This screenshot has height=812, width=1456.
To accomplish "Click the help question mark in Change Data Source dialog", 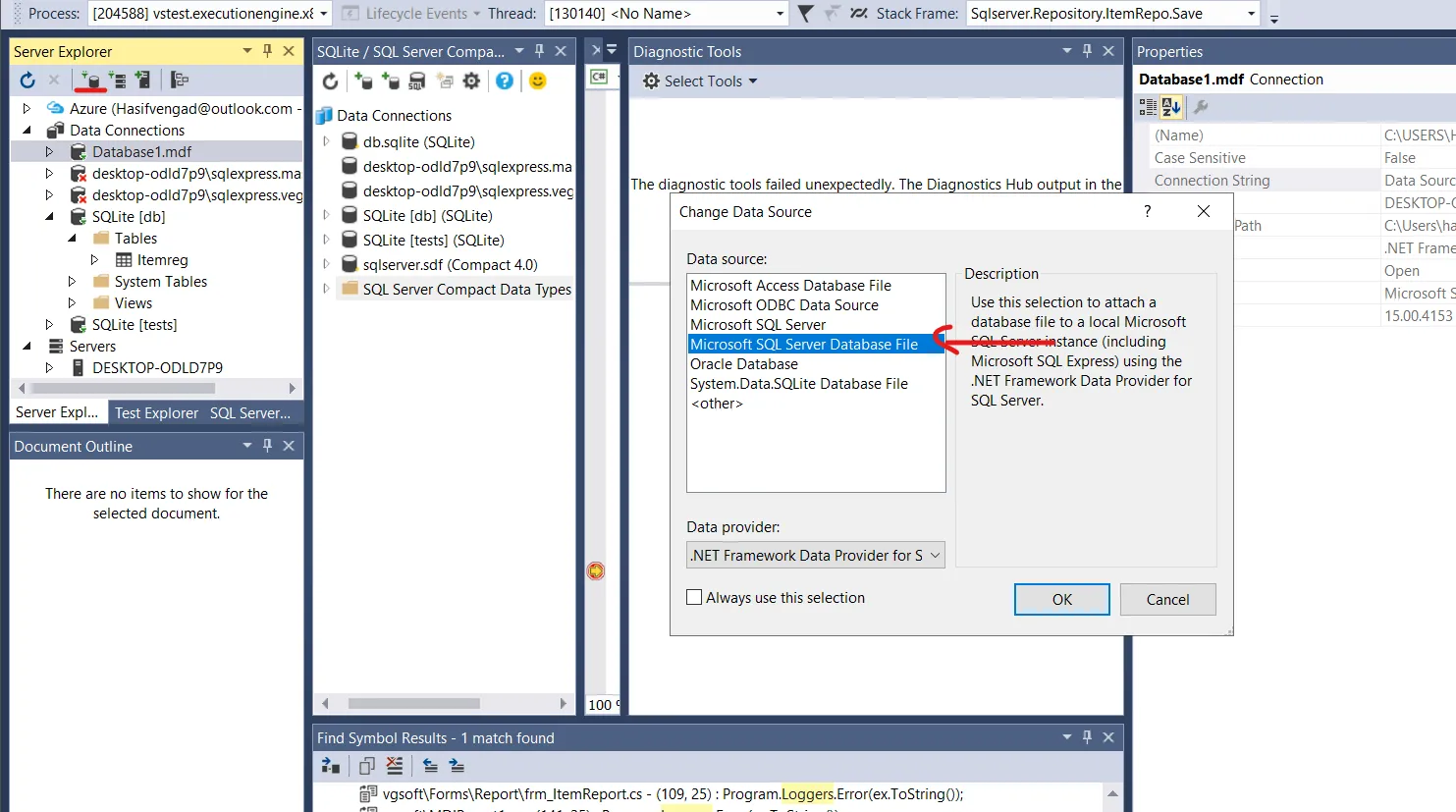I will tap(1148, 211).
